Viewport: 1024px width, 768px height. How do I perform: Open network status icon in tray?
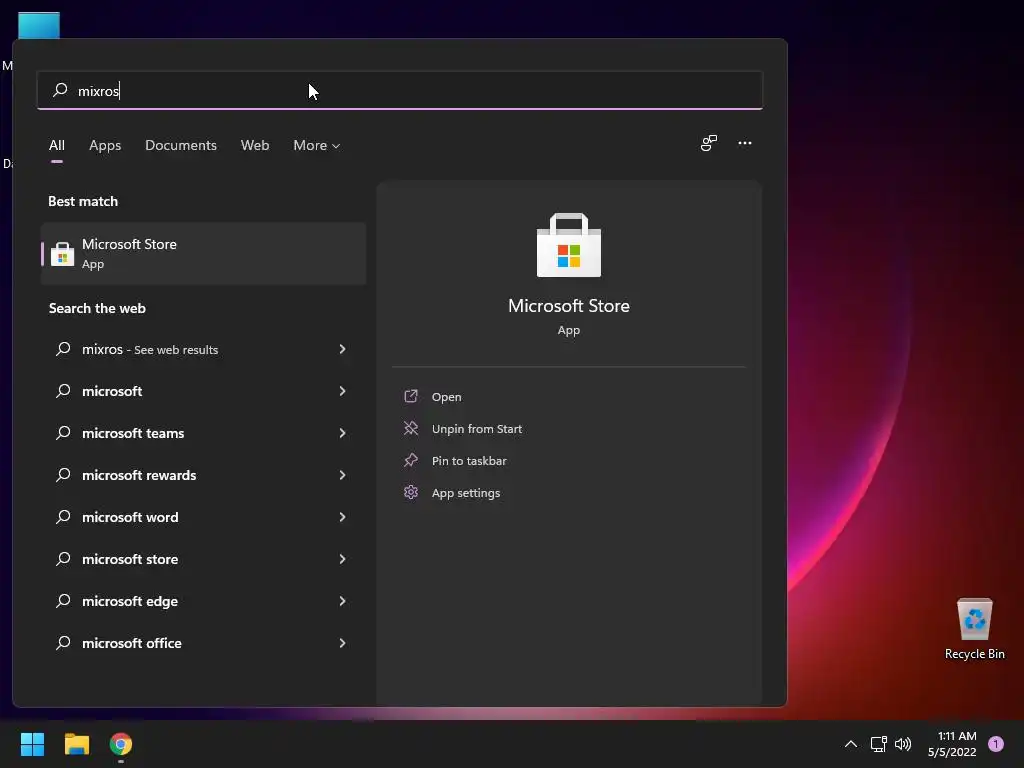878,744
